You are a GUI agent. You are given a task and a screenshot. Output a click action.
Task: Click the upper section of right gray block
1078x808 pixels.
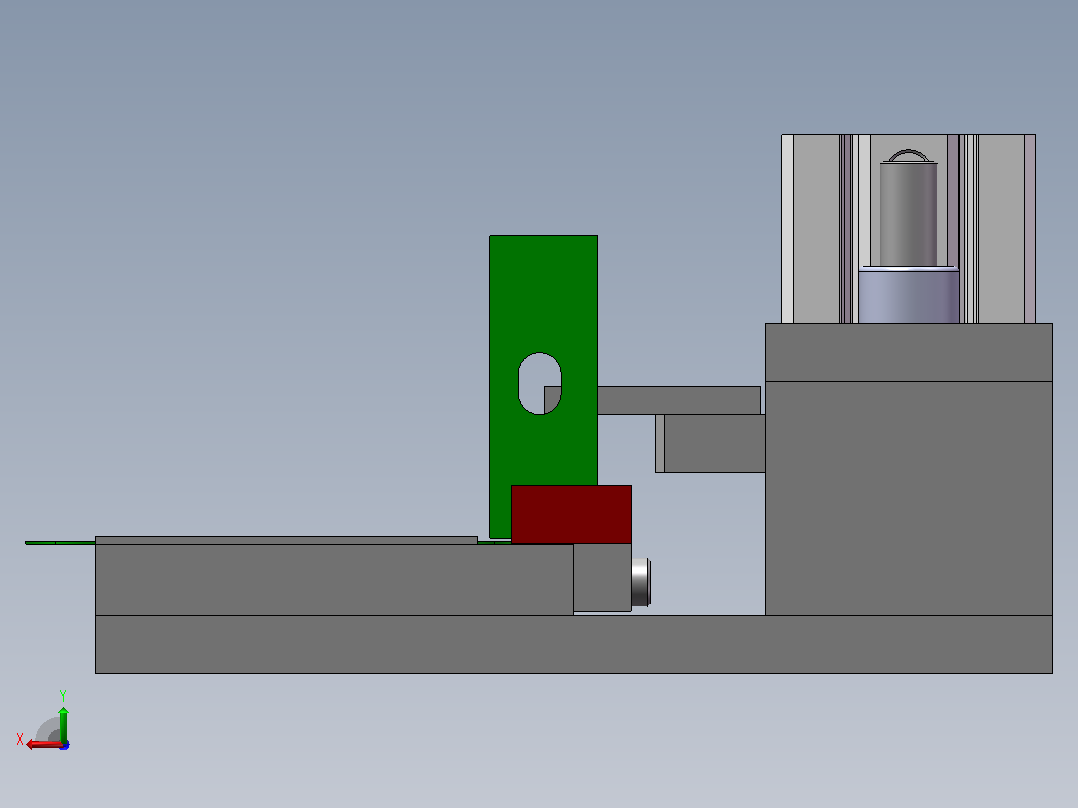(908, 352)
